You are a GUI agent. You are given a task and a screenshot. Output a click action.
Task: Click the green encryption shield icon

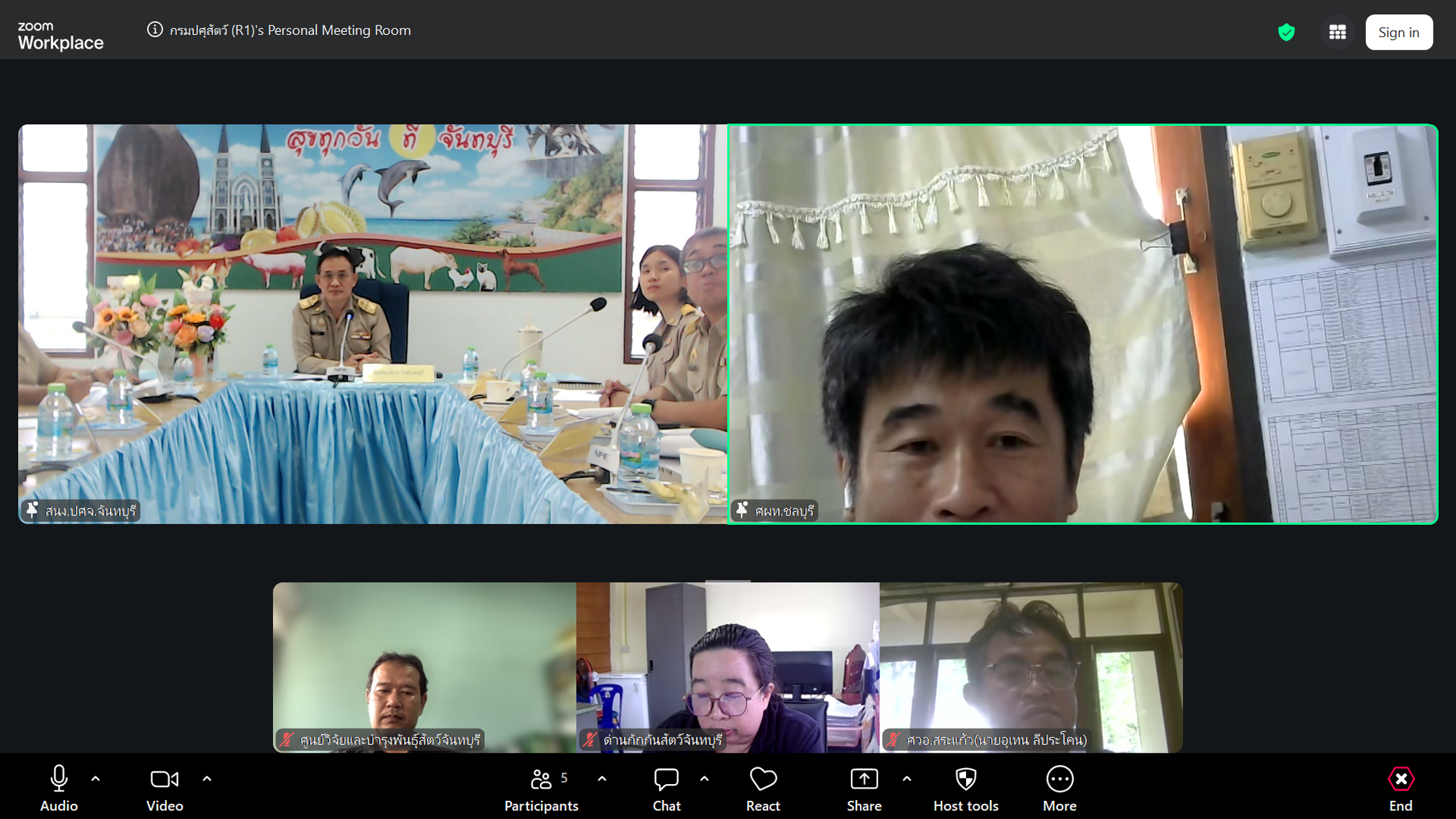click(x=1286, y=32)
